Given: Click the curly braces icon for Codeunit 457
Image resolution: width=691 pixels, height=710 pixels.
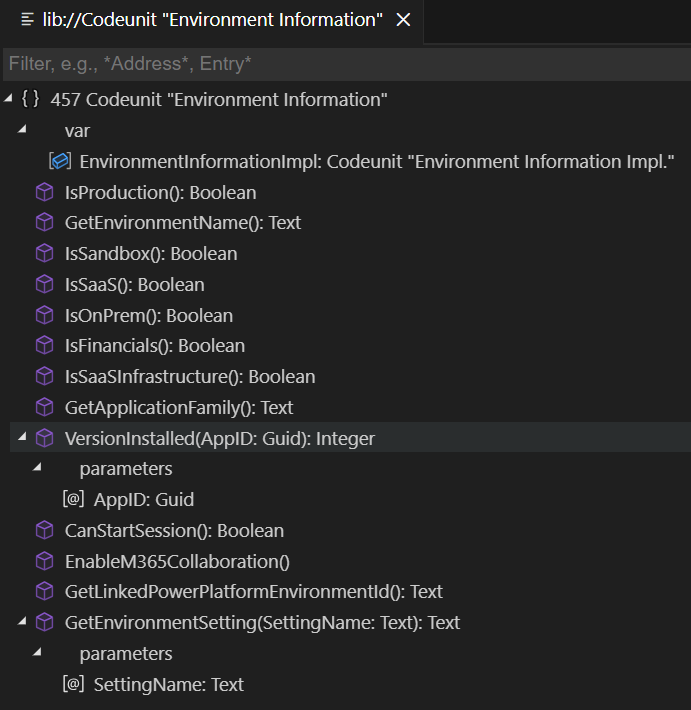Looking at the screenshot, I should pos(31,100).
